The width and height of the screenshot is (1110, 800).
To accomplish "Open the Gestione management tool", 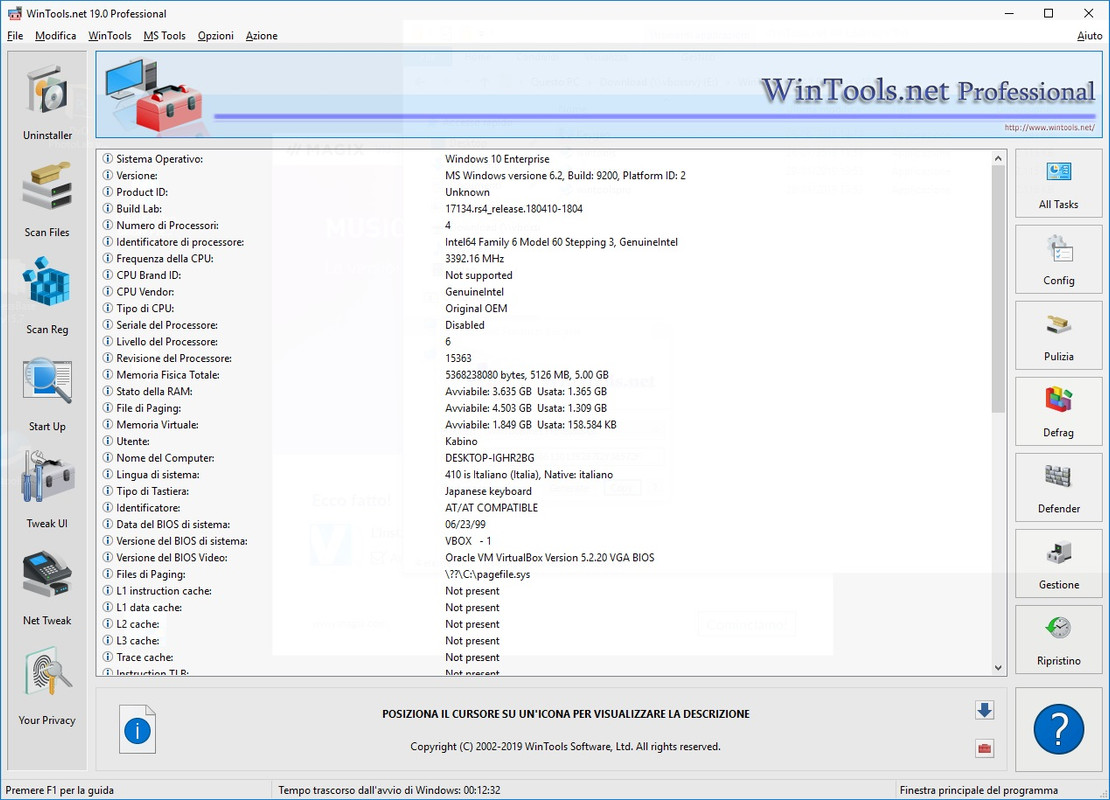I will click(1058, 564).
